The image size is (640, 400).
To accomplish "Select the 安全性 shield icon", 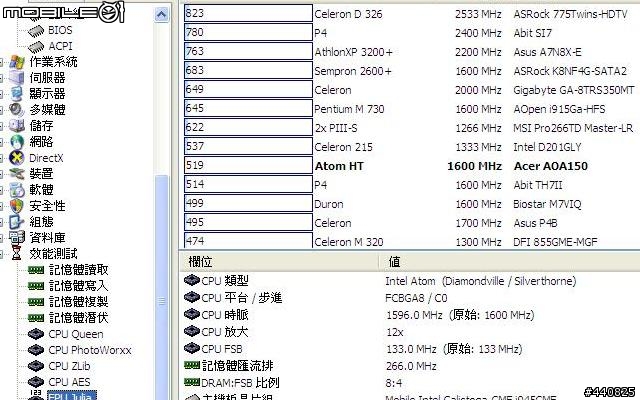I will [x=17, y=206].
